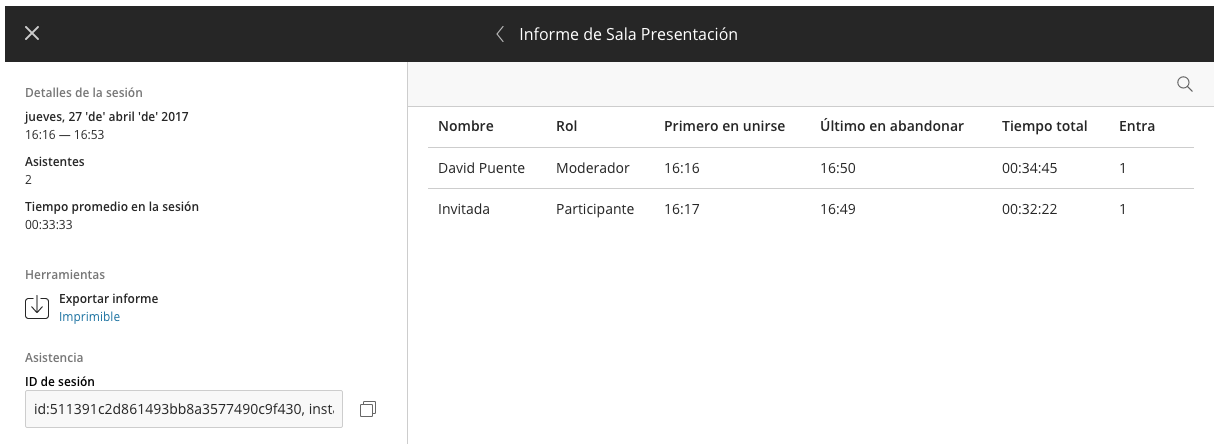Select the session ID text field
The width and height of the screenshot is (1221, 448).
(x=184, y=409)
